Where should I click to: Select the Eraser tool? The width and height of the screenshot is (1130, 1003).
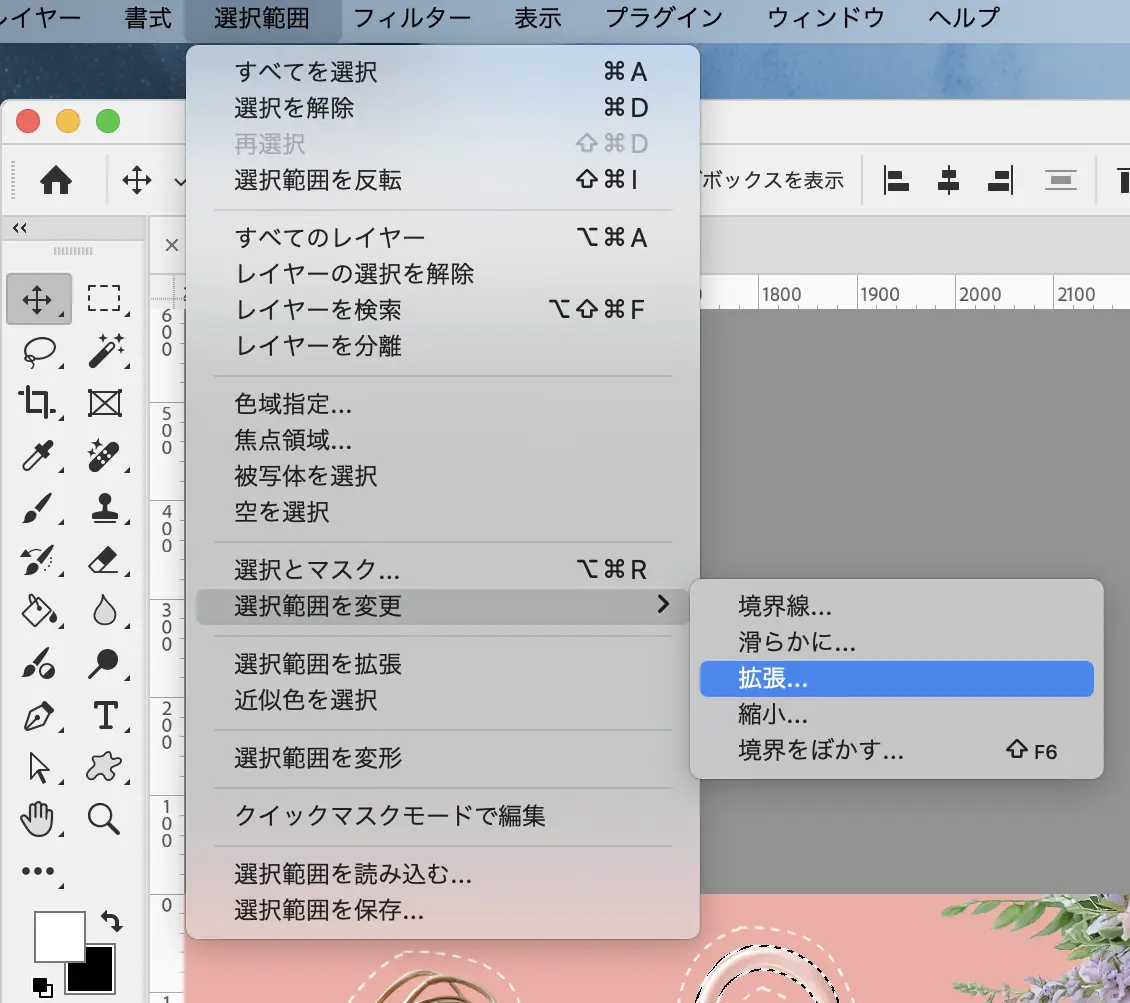click(104, 560)
